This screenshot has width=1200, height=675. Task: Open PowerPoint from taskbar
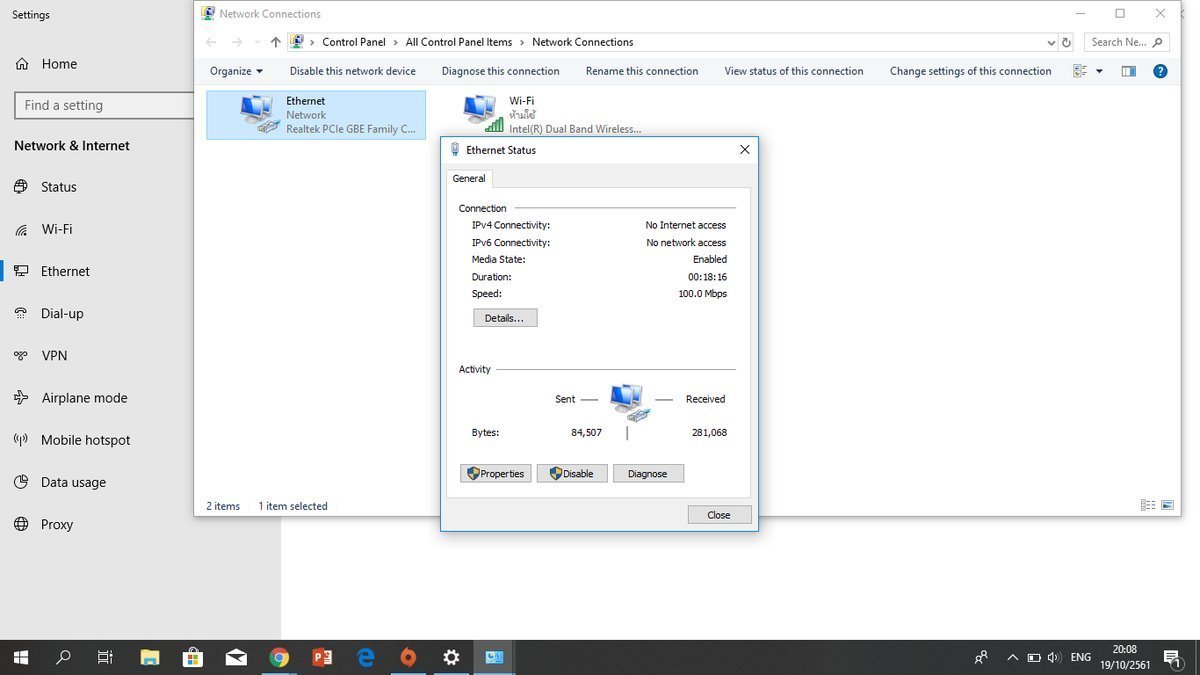pyautogui.click(x=322, y=657)
